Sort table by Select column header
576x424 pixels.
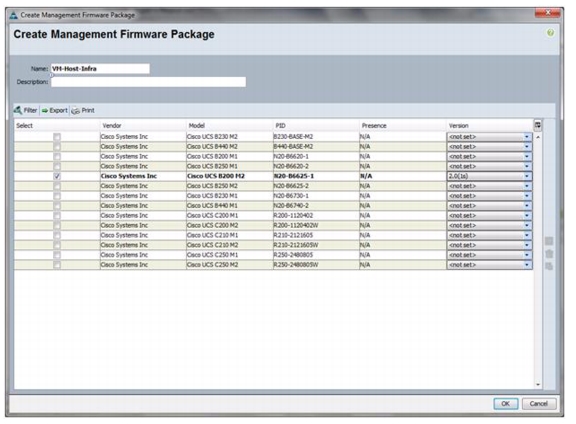click(57, 126)
